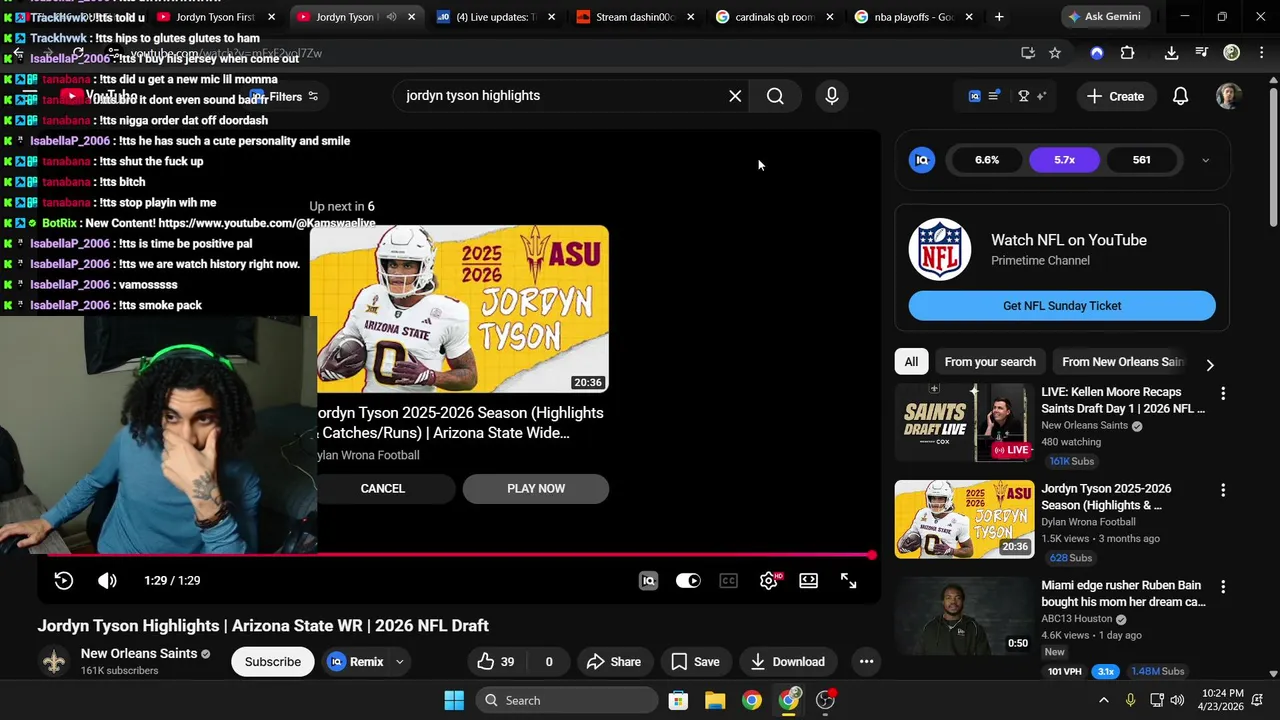Toggle the autoplay switch in the player
Image resolution: width=1280 pixels, height=720 pixels.
(x=688, y=581)
